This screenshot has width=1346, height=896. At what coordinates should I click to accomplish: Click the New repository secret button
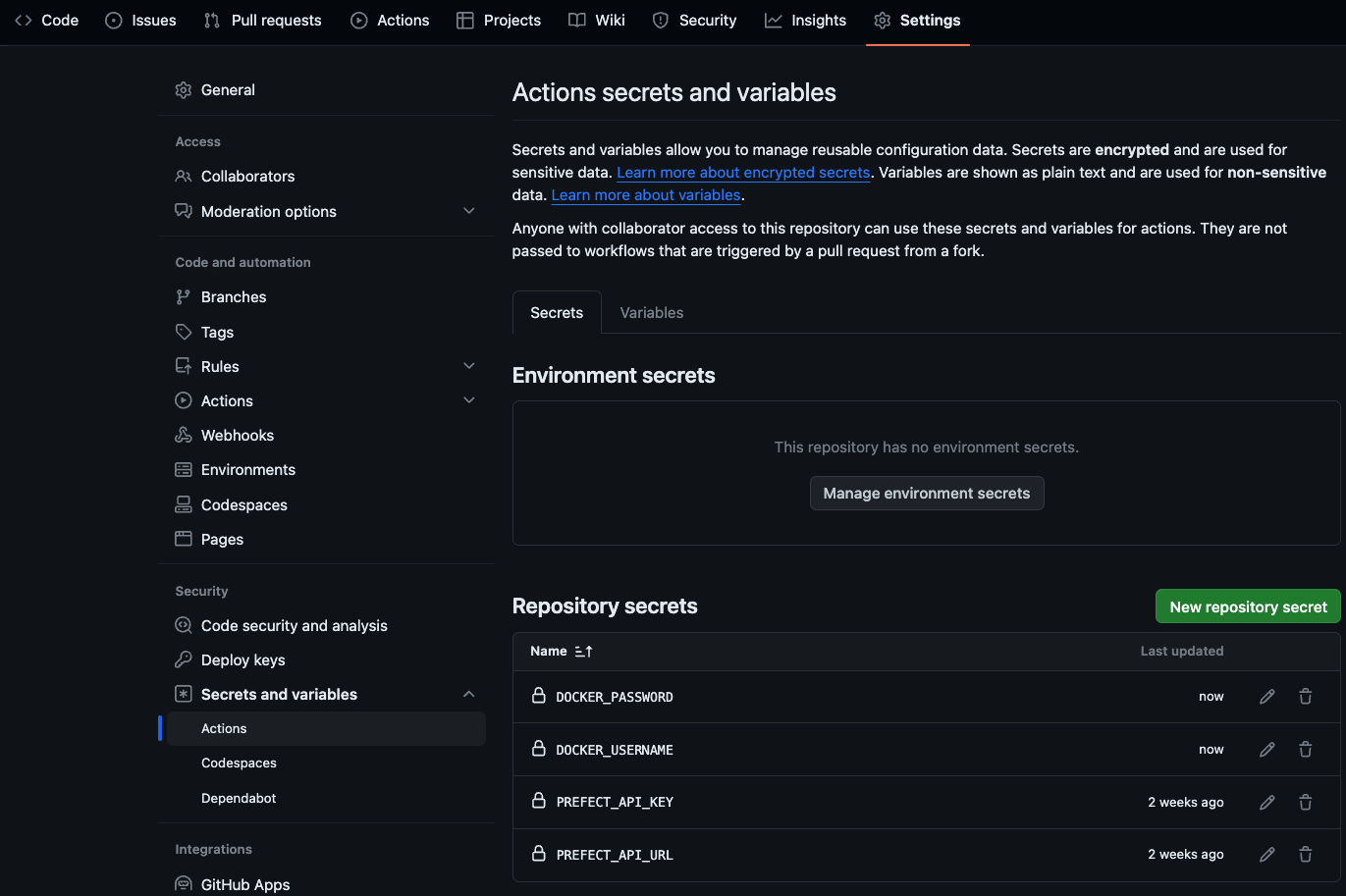(1247, 606)
